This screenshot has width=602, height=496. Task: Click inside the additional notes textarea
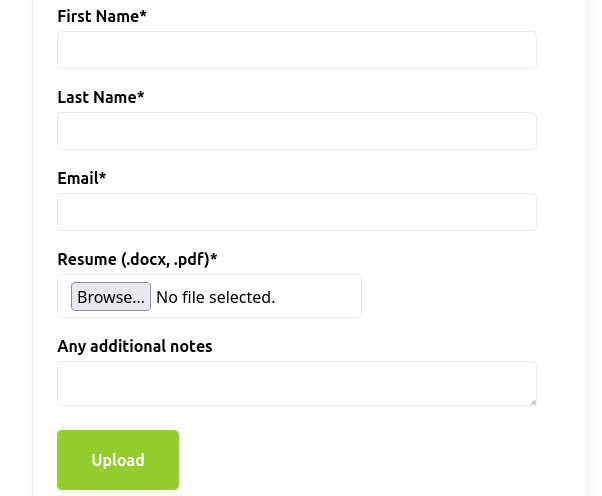[x=296, y=383]
